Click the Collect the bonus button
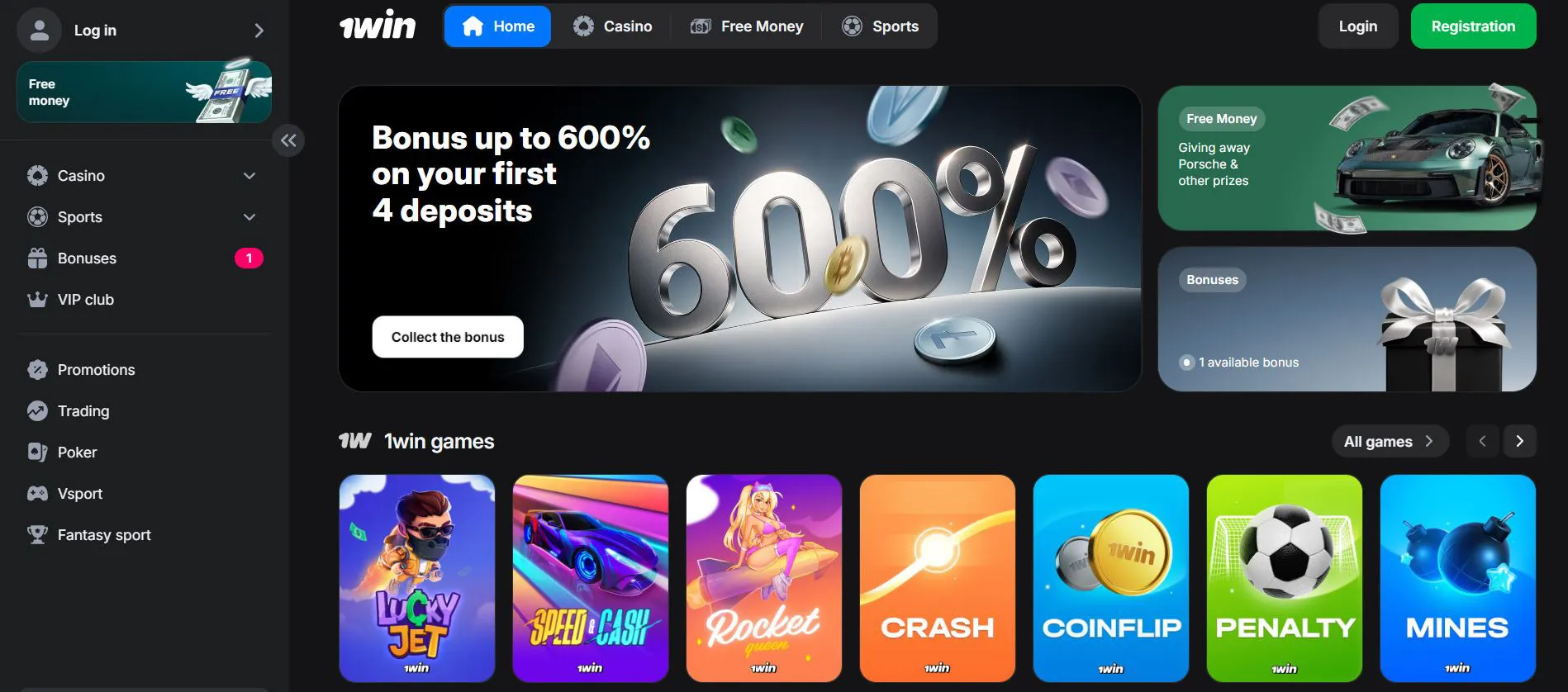 pos(448,337)
